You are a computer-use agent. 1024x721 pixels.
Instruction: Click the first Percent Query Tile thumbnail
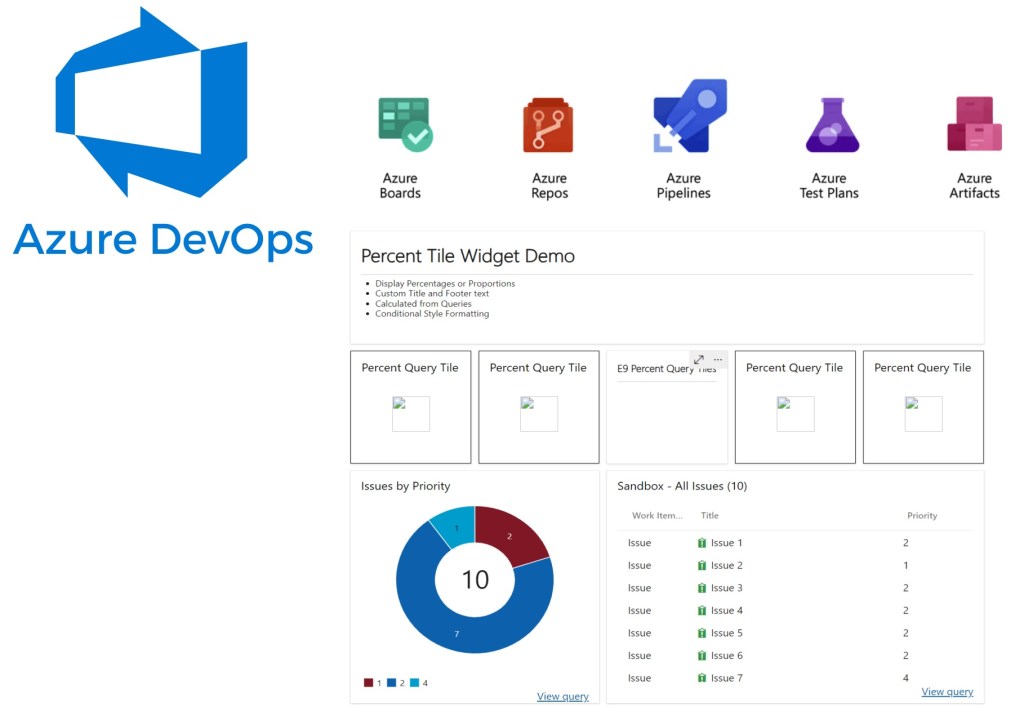click(410, 413)
